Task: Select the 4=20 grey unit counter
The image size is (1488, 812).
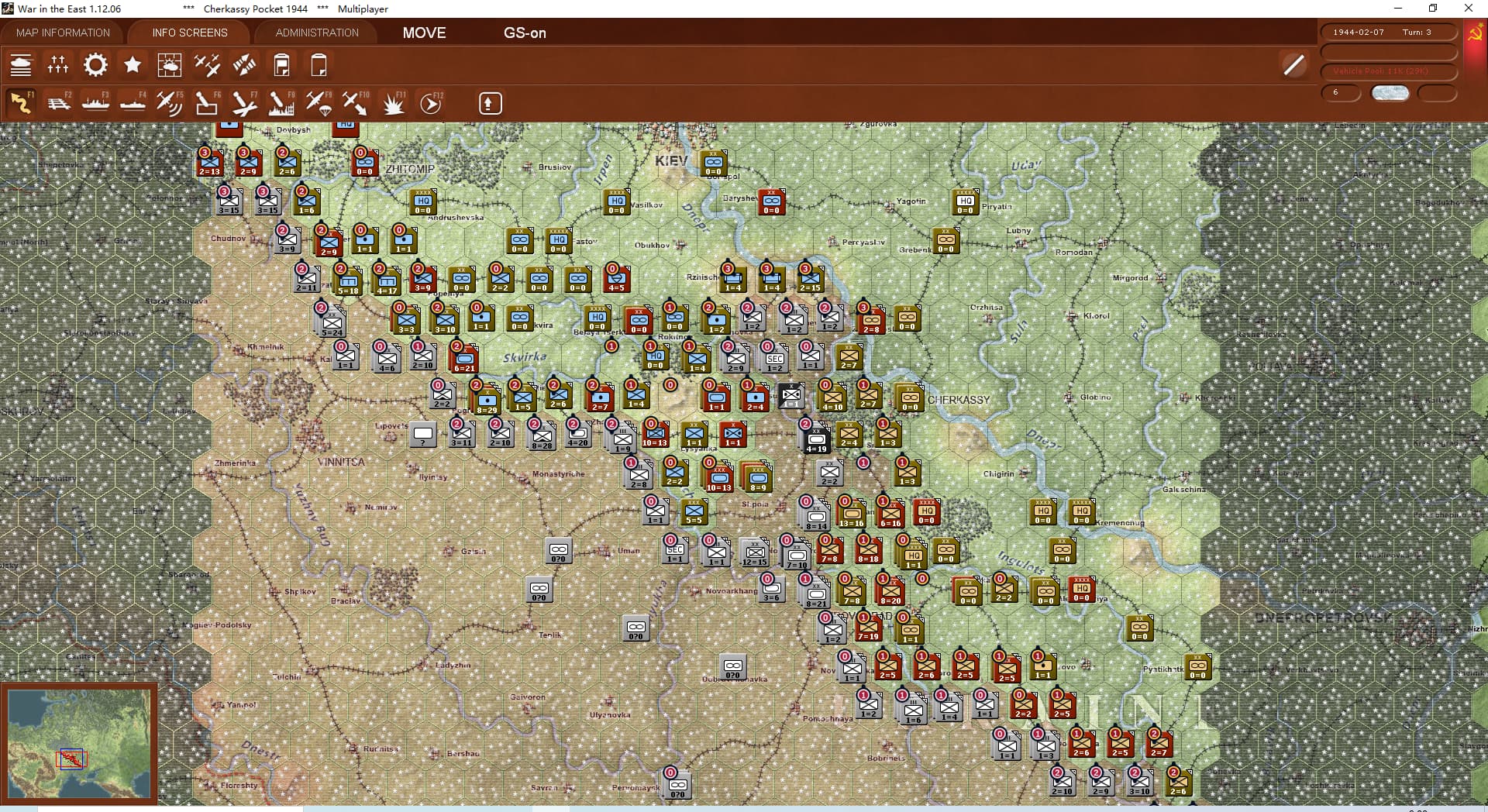Action: click(578, 435)
